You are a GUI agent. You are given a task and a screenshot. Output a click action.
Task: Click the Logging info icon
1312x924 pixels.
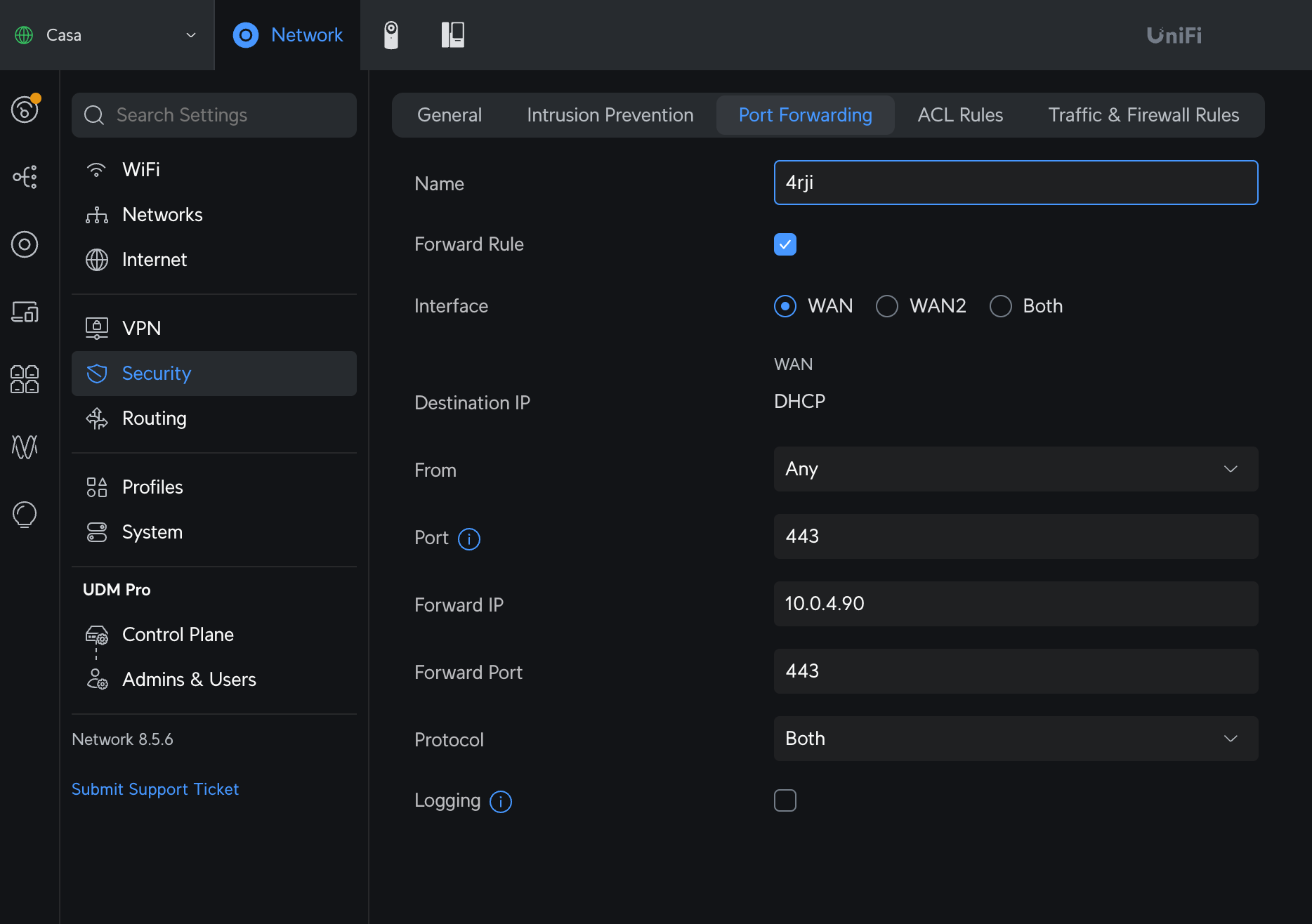click(501, 801)
